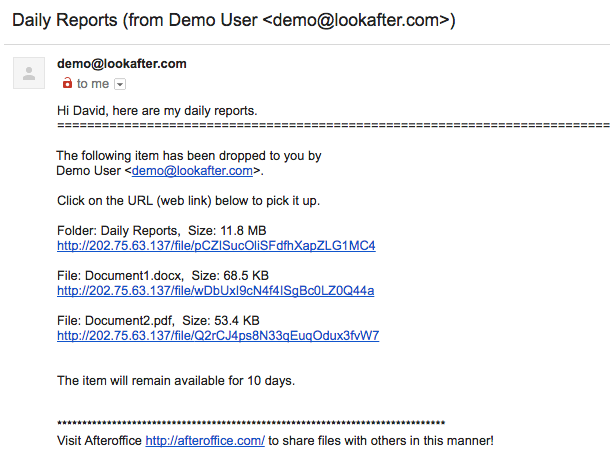Open the Daily Reports folder download URL

(216, 245)
